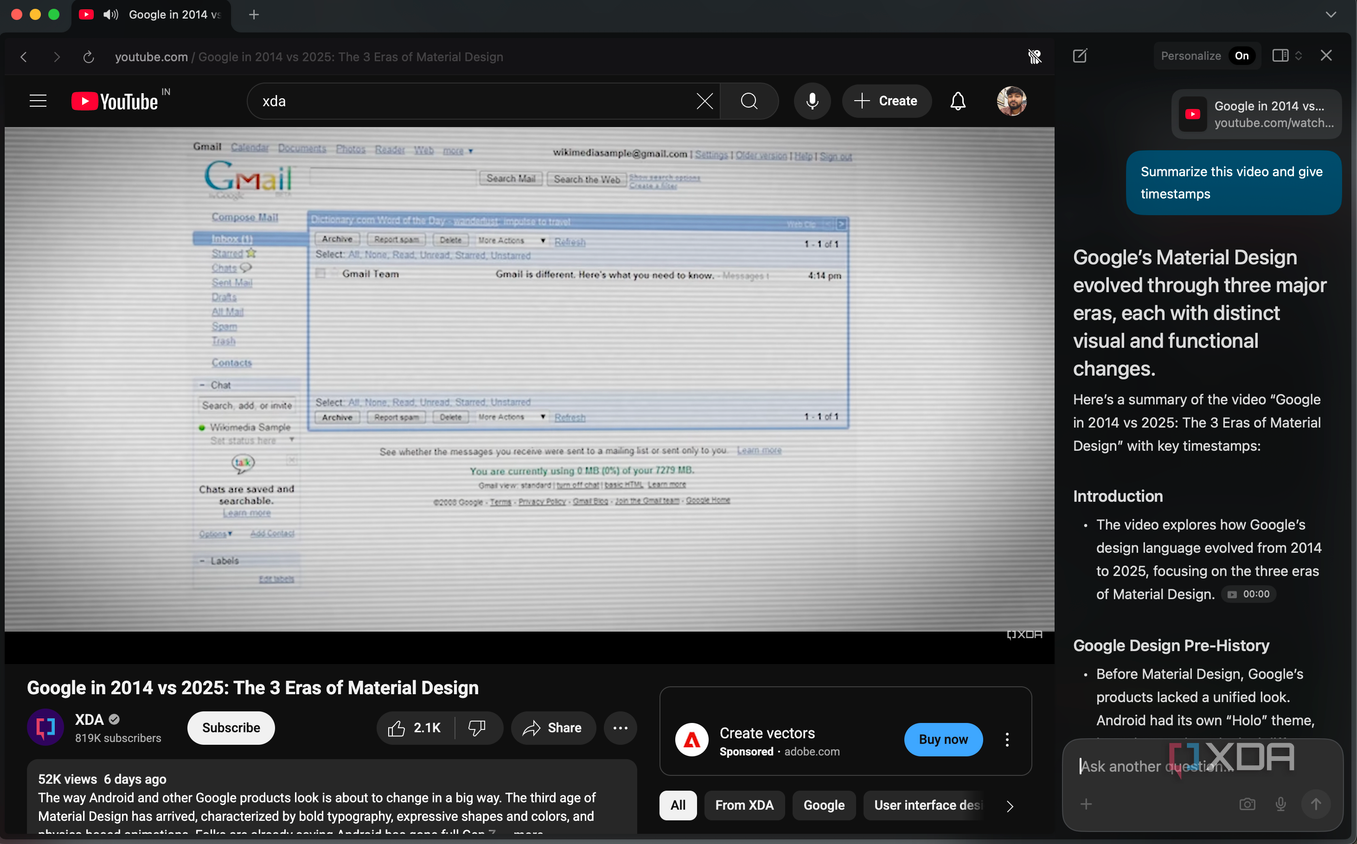
Task: Click the microphone icon in assistant input
Action: click(x=1280, y=804)
